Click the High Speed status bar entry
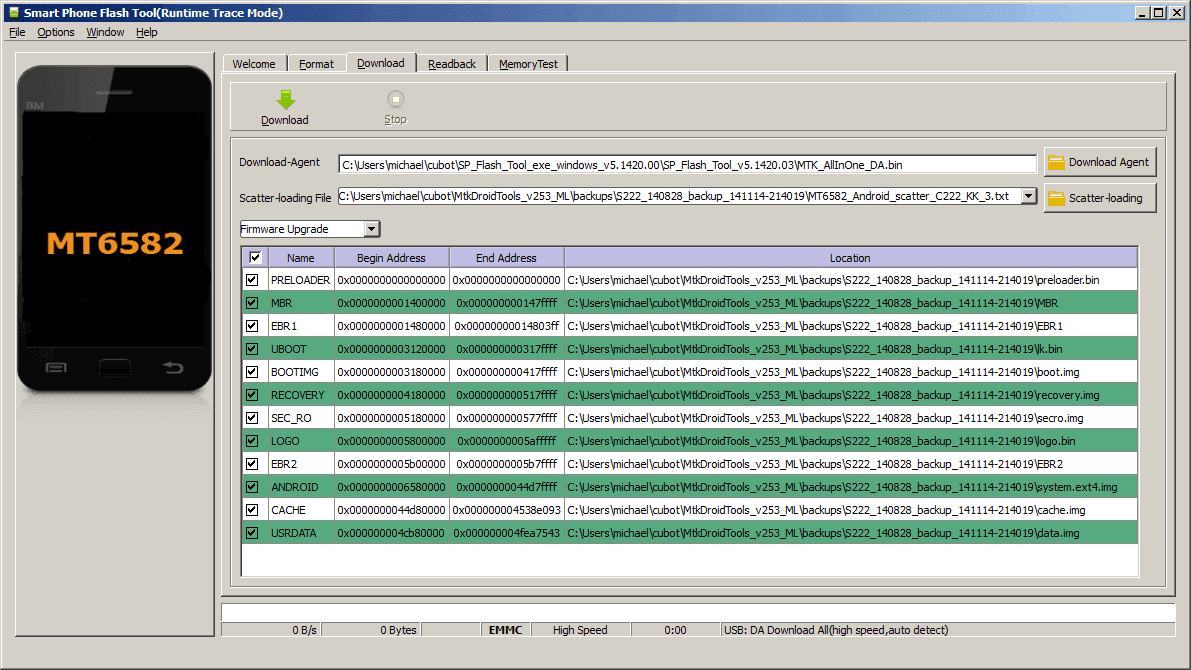Viewport: 1191px width, 670px height. pyautogui.click(x=580, y=630)
